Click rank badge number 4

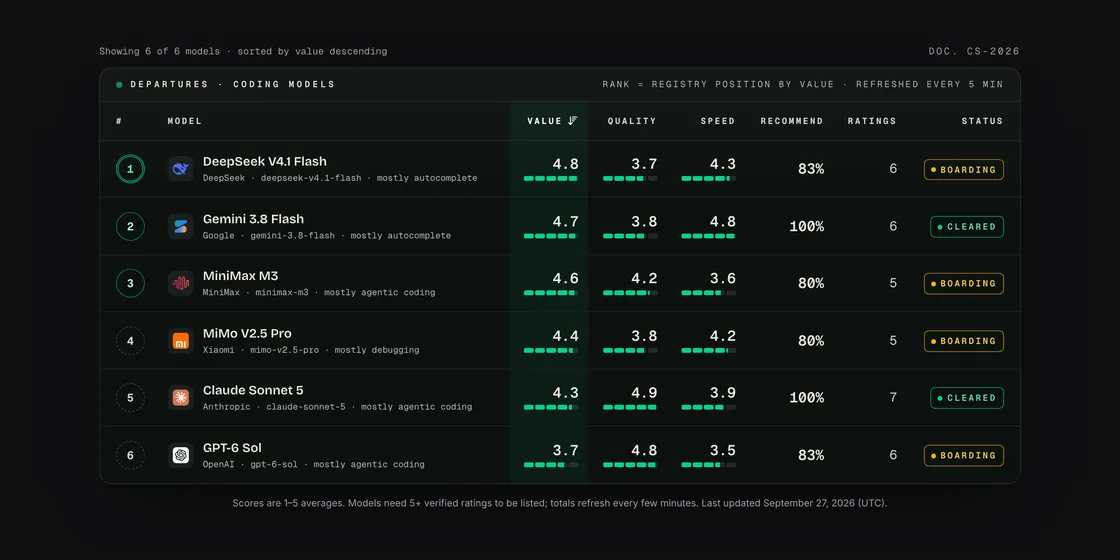130,341
